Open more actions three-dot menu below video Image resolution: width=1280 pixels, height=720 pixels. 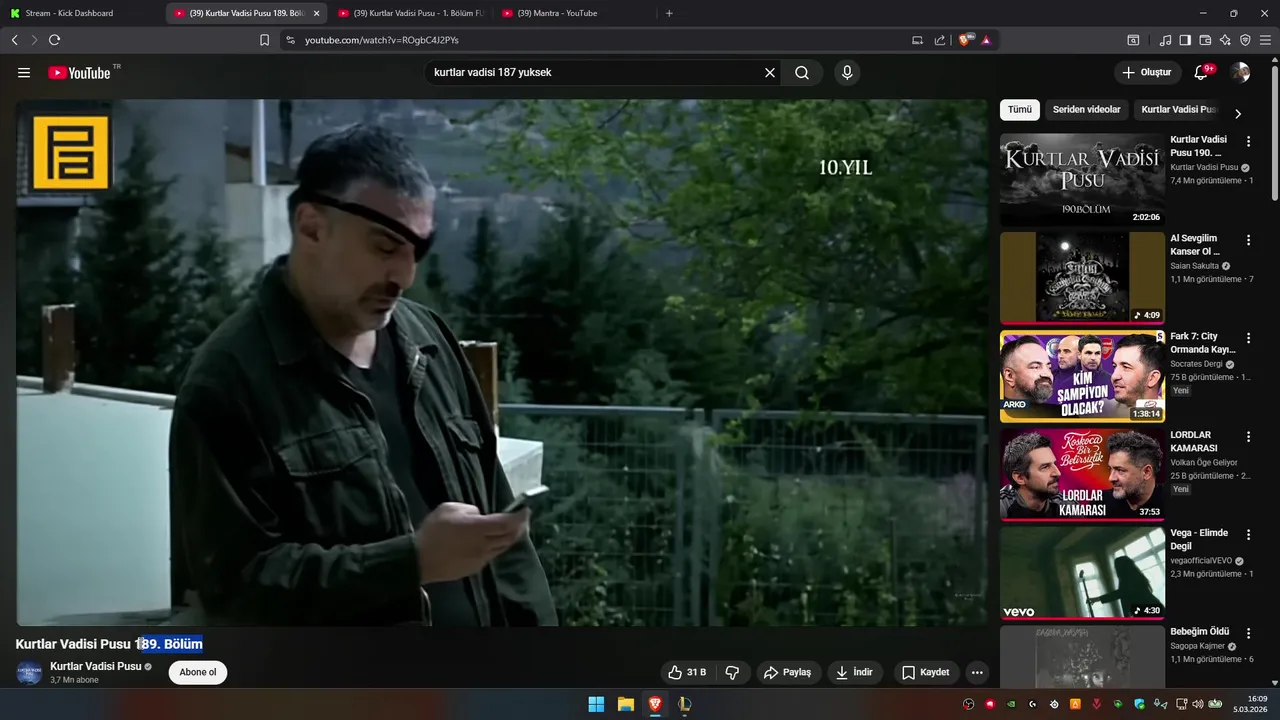tap(977, 673)
